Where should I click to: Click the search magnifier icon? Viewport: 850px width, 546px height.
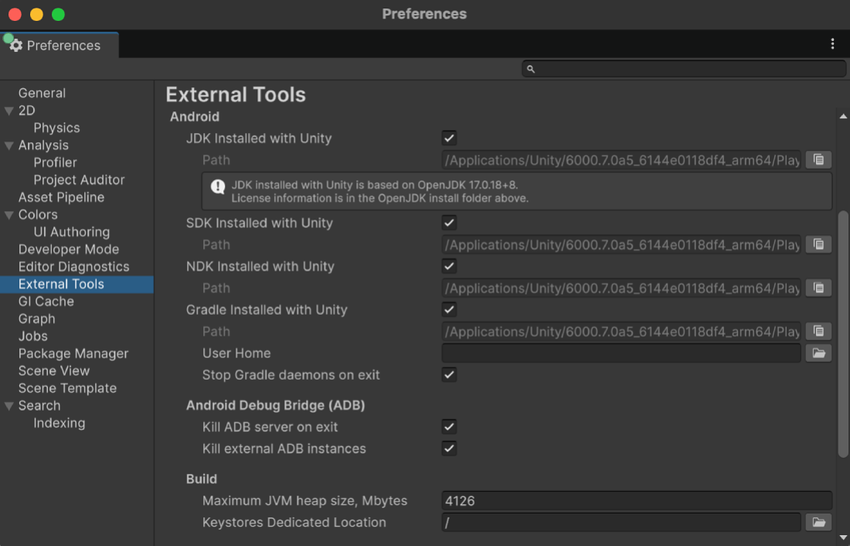[x=531, y=69]
